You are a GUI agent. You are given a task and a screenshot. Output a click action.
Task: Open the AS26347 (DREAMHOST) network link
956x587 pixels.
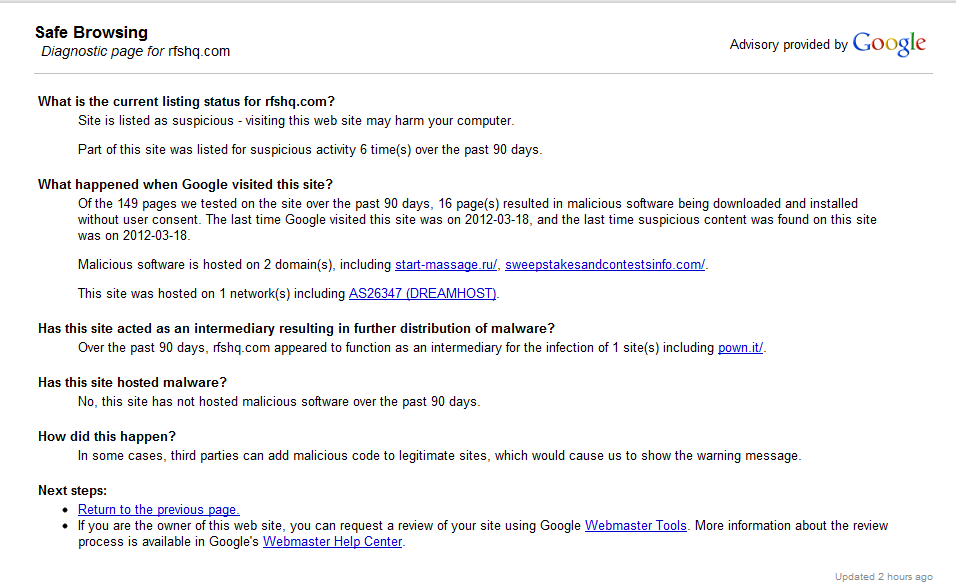[422, 294]
